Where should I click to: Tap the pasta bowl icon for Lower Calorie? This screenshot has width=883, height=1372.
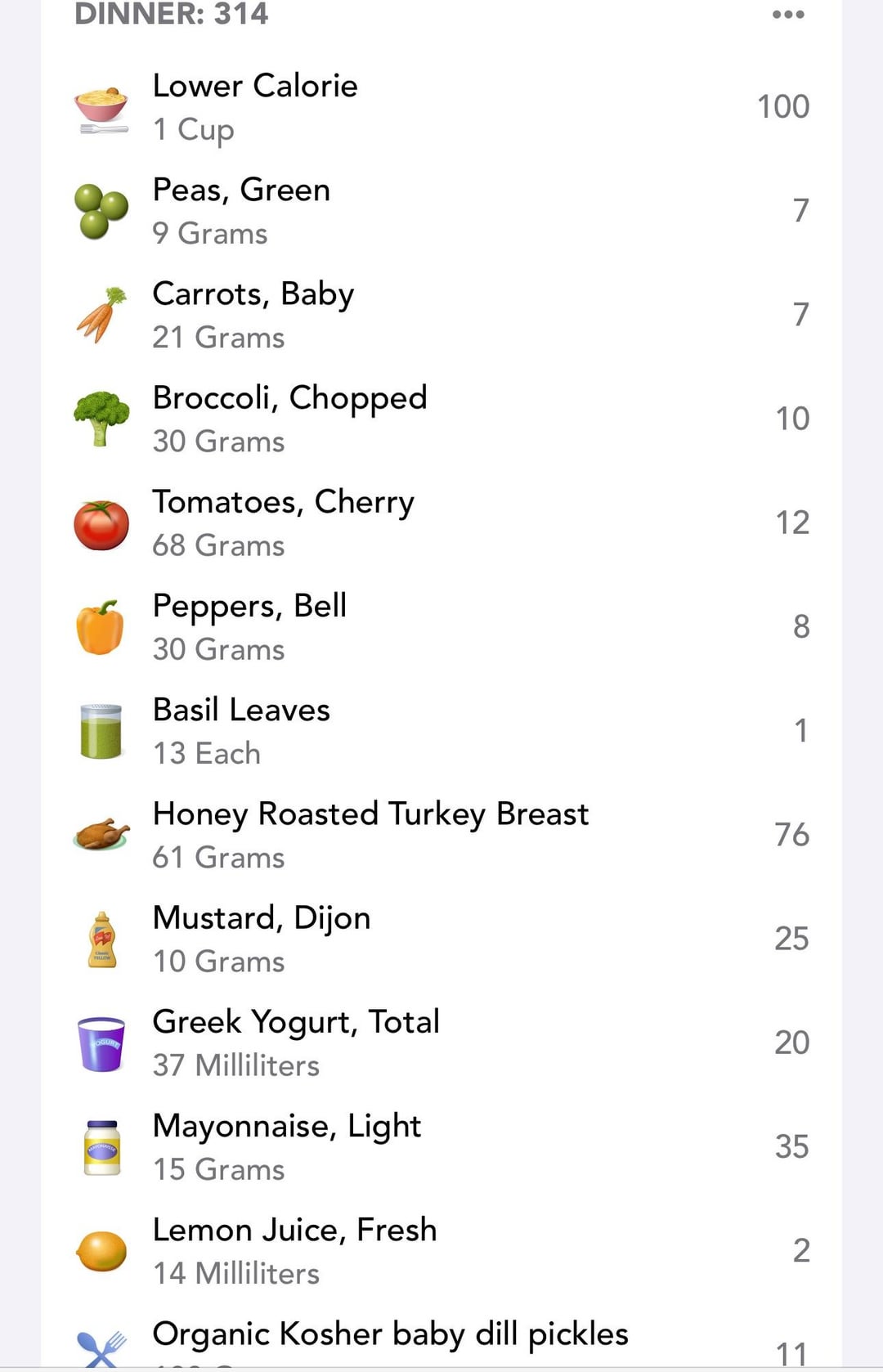(101, 109)
